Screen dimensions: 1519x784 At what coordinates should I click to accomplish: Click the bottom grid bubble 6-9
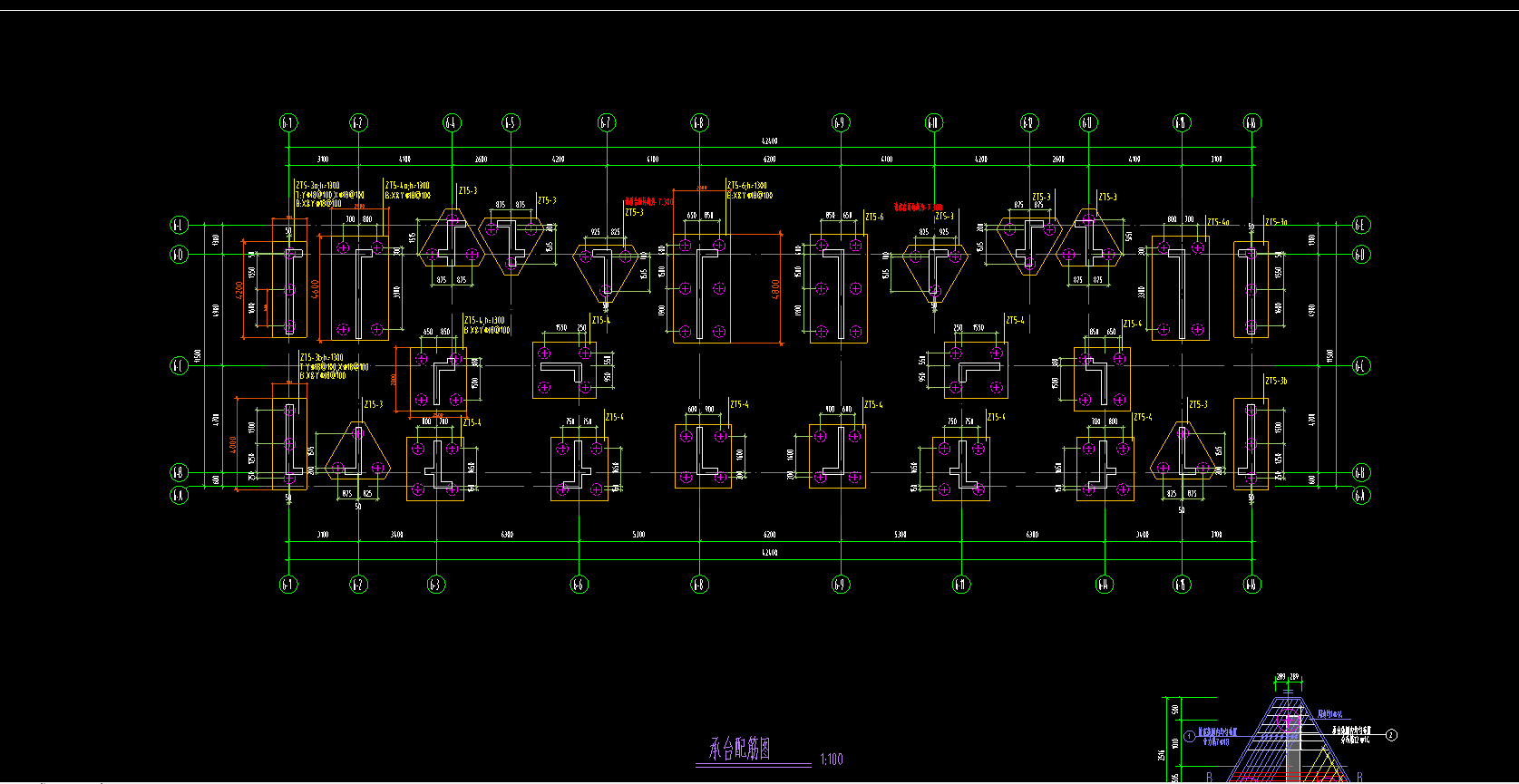click(x=840, y=585)
